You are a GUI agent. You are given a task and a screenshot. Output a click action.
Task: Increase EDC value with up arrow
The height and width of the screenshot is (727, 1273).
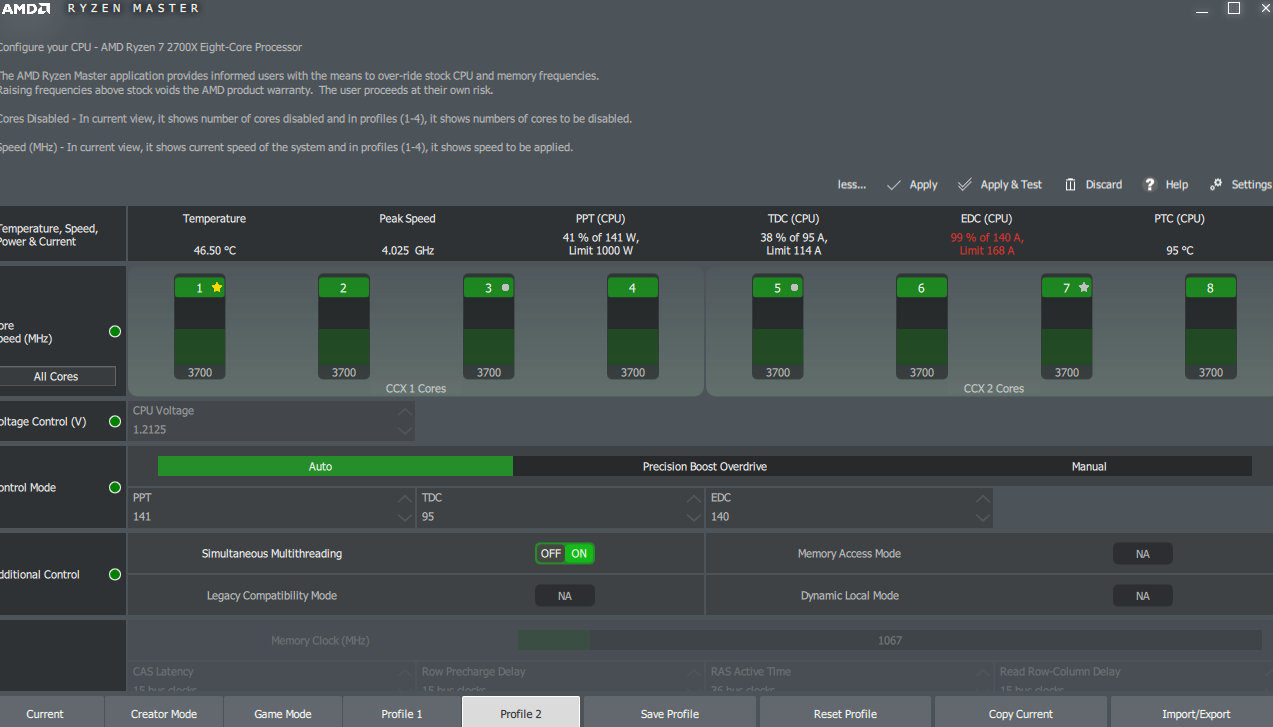point(984,498)
